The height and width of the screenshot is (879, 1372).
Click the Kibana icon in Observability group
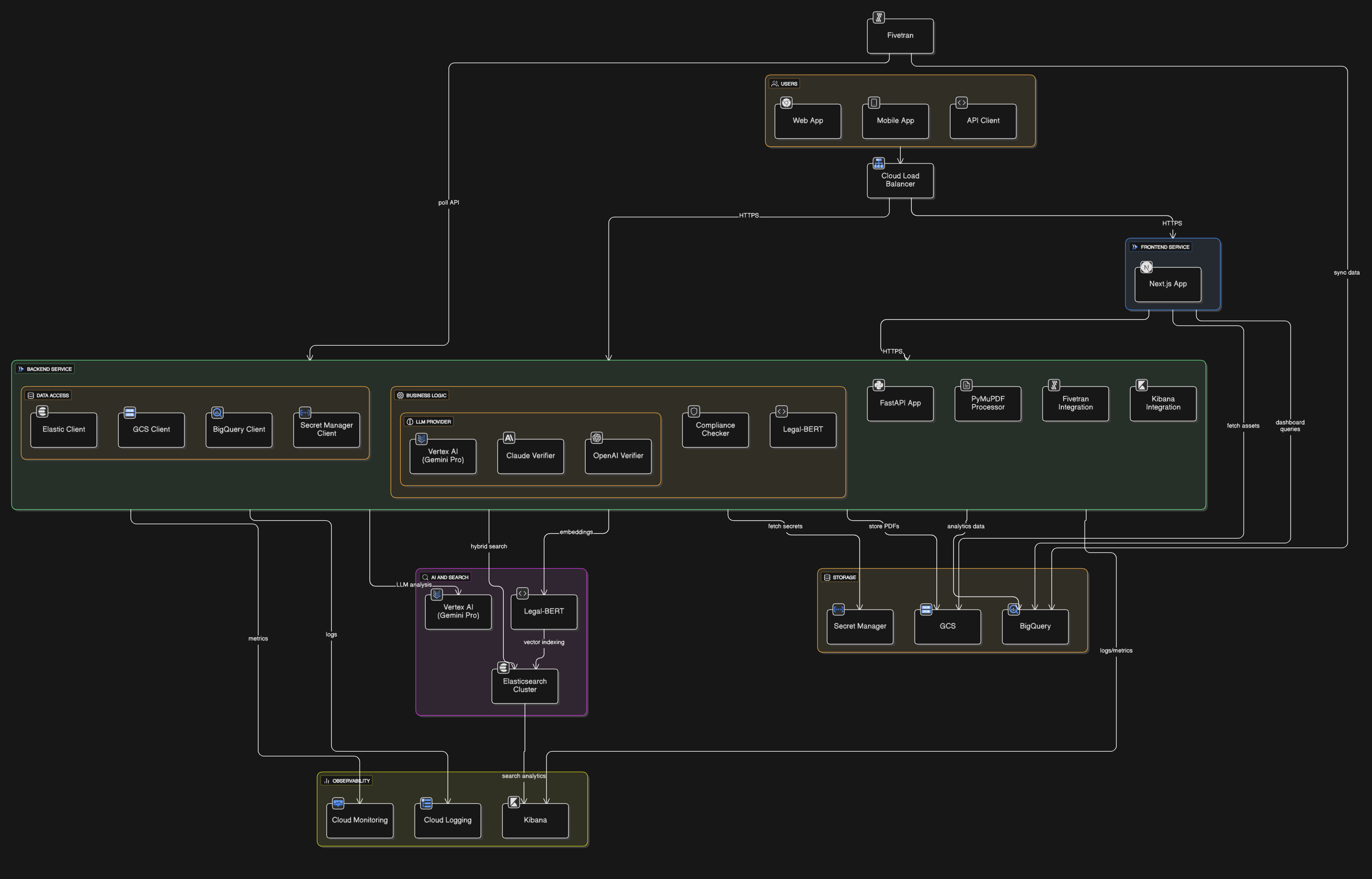(x=514, y=802)
